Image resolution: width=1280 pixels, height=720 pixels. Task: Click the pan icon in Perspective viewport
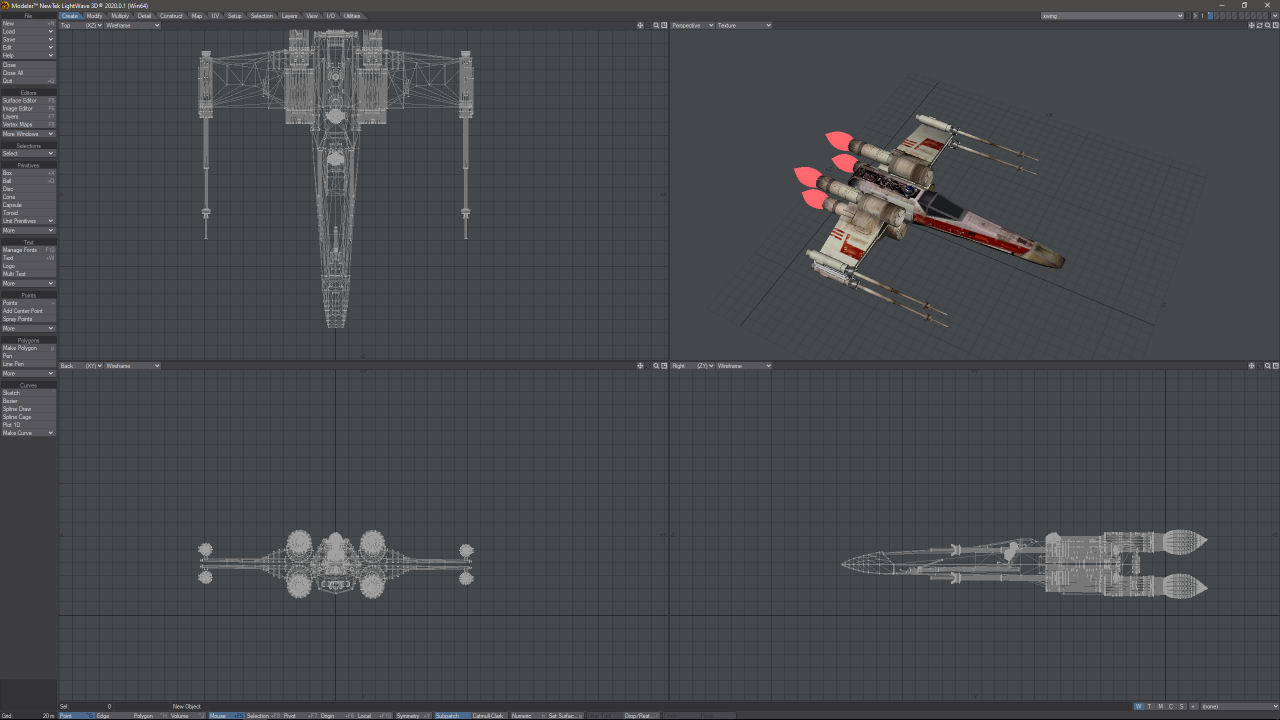pyautogui.click(x=1251, y=25)
